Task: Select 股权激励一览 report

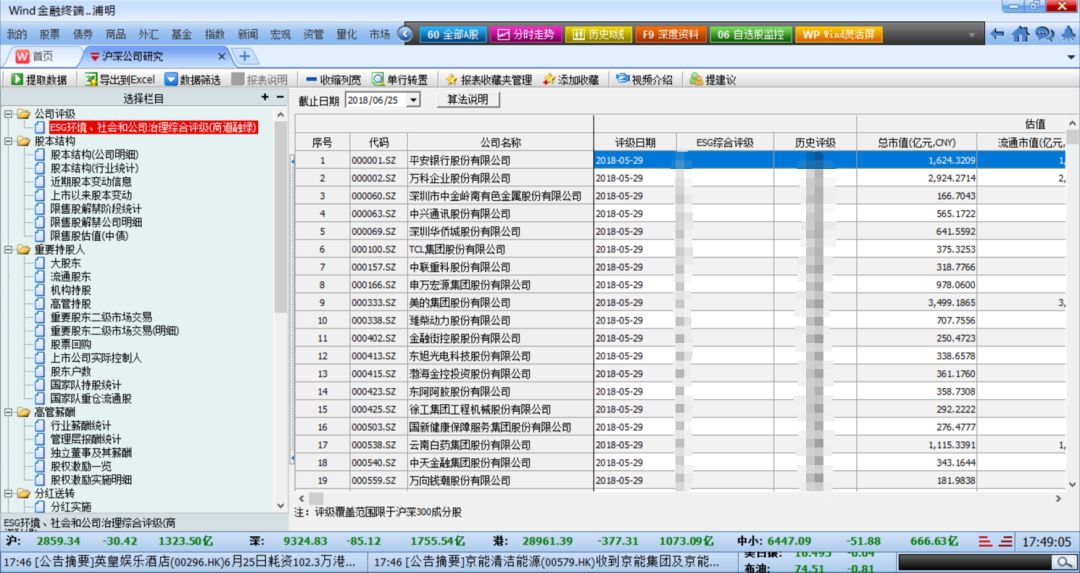Action: pos(81,466)
